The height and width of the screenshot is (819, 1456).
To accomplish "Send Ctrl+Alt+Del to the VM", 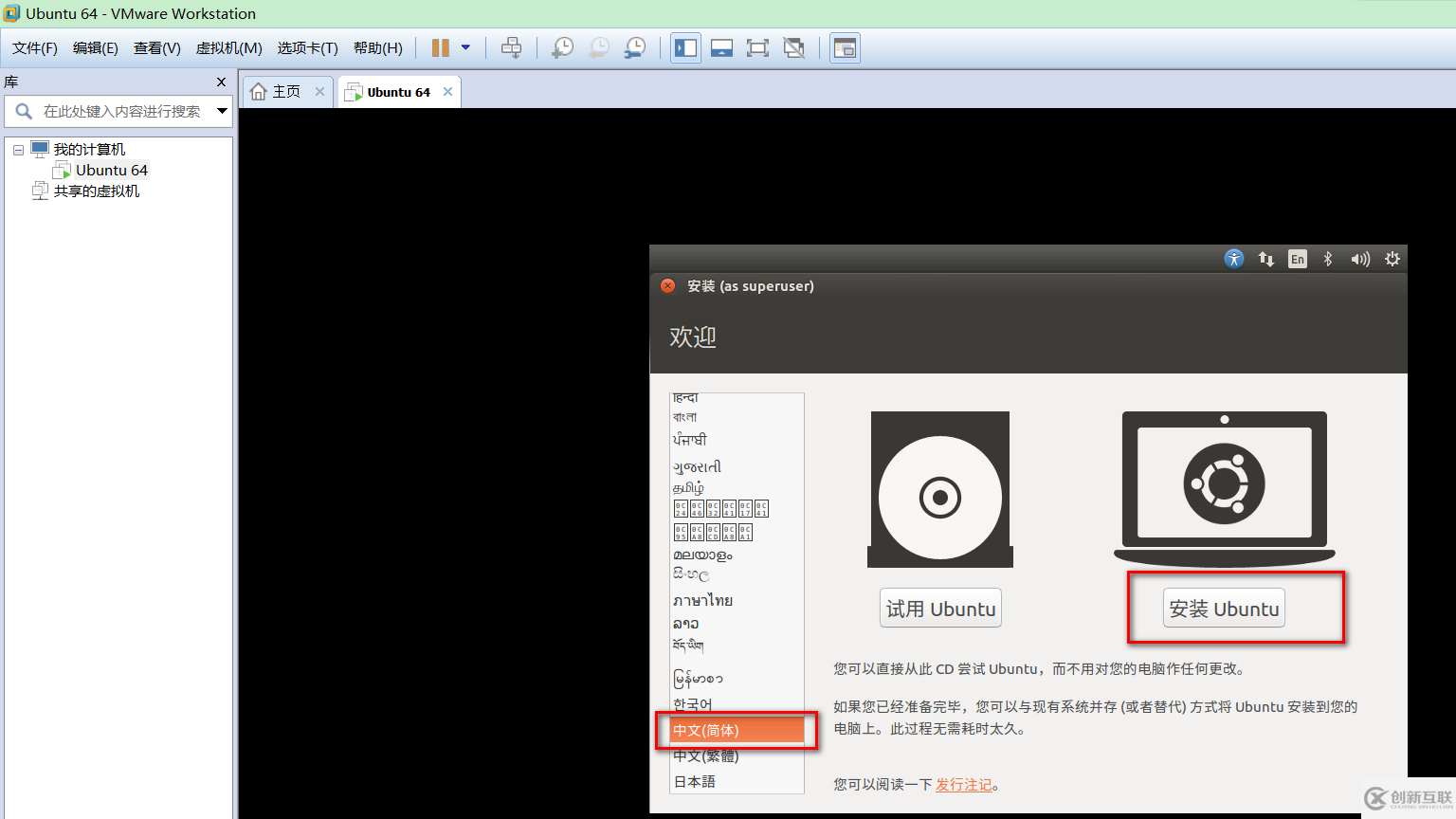I will point(511,47).
